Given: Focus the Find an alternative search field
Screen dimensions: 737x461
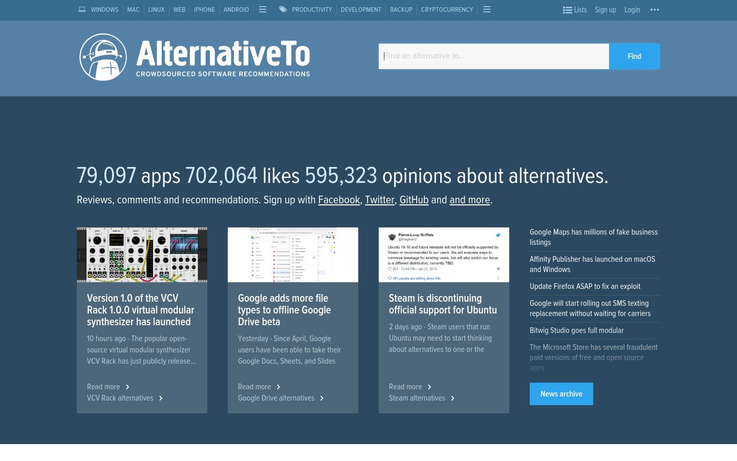Looking at the screenshot, I should point(494,56).
